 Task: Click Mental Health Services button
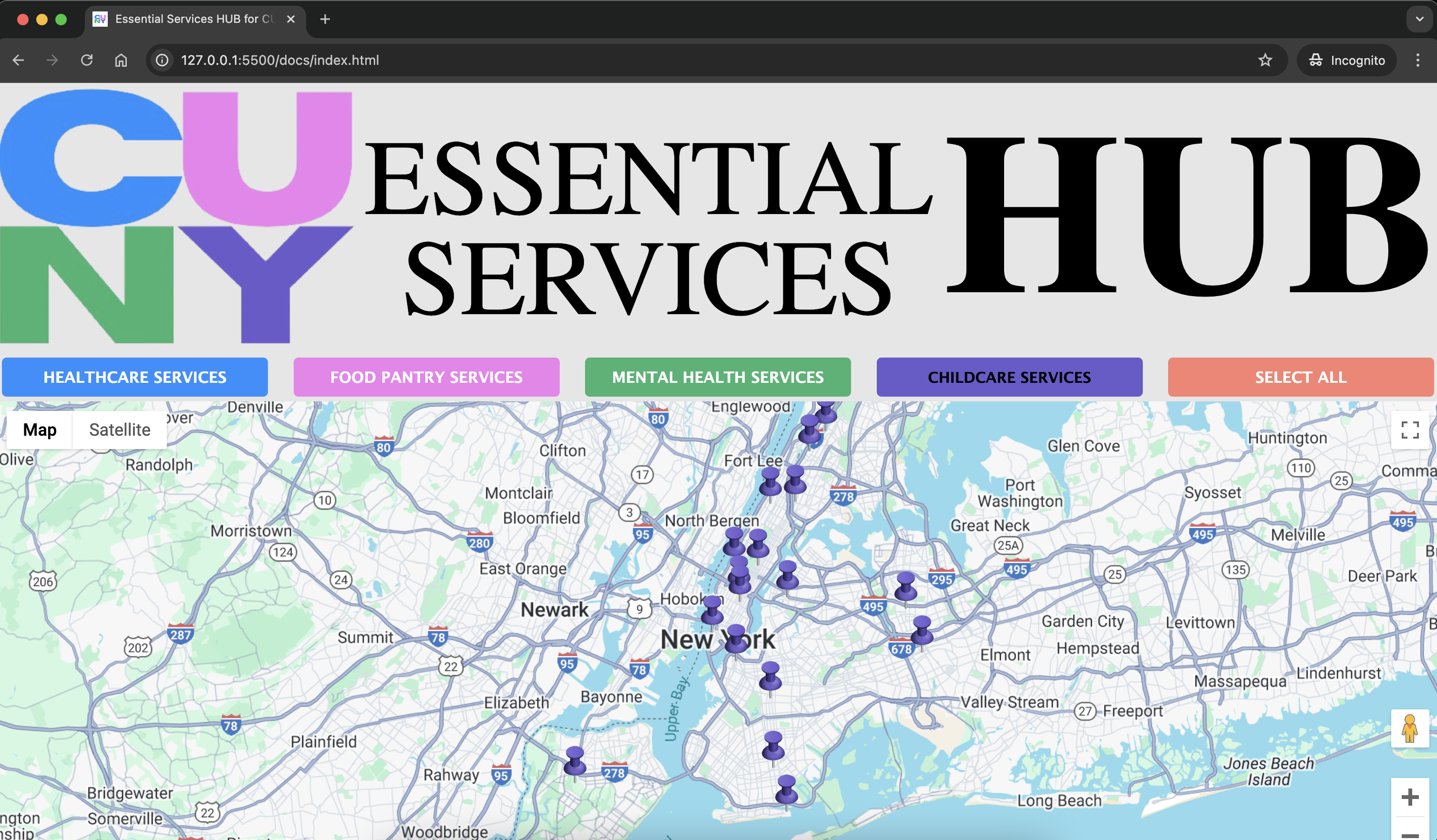click(718, 377)
